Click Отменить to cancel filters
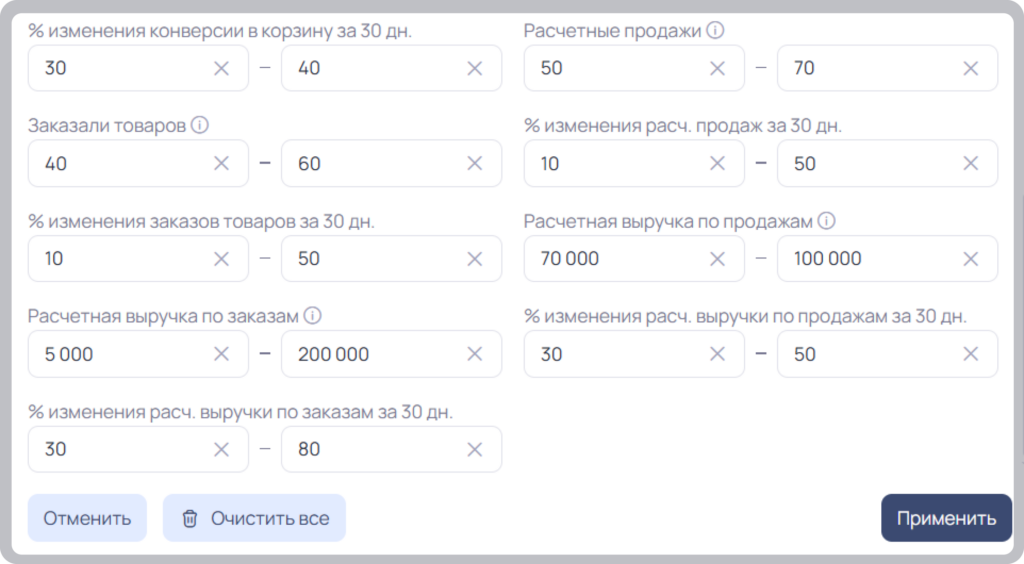The image size is (1024, 564). click(88, 518)
